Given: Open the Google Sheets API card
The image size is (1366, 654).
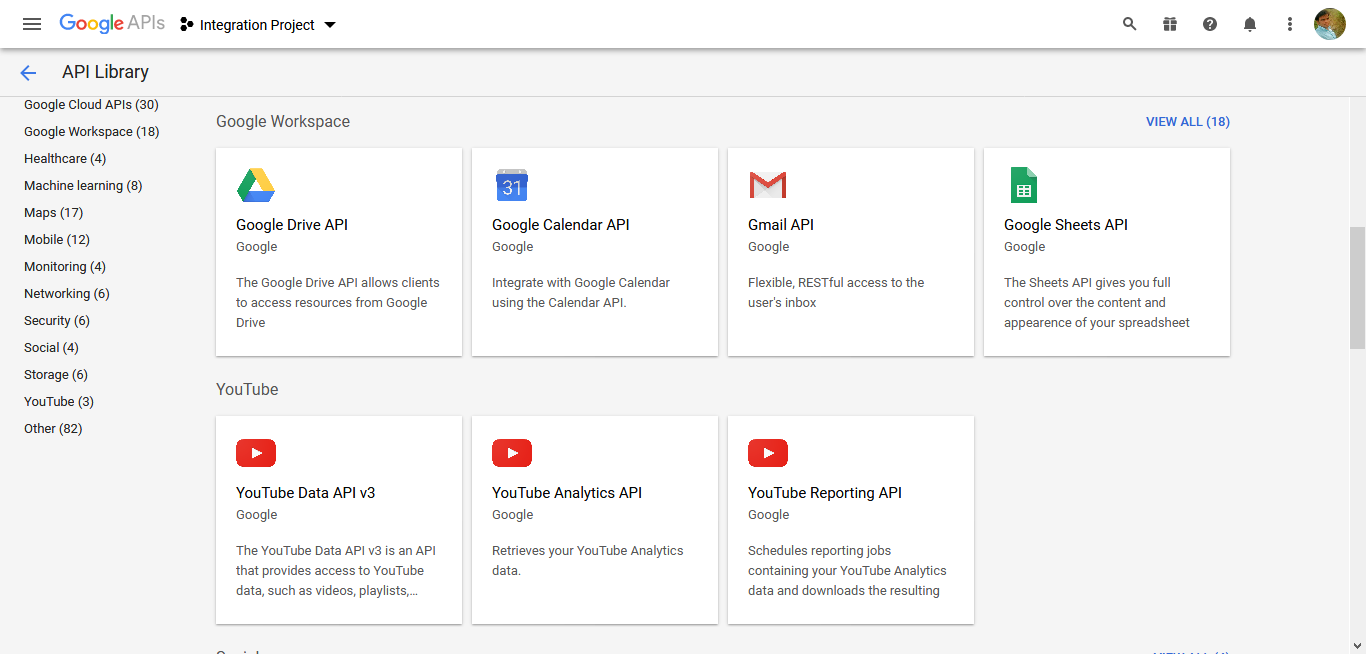Looking at the screenshot, I should click(1106, 252).
